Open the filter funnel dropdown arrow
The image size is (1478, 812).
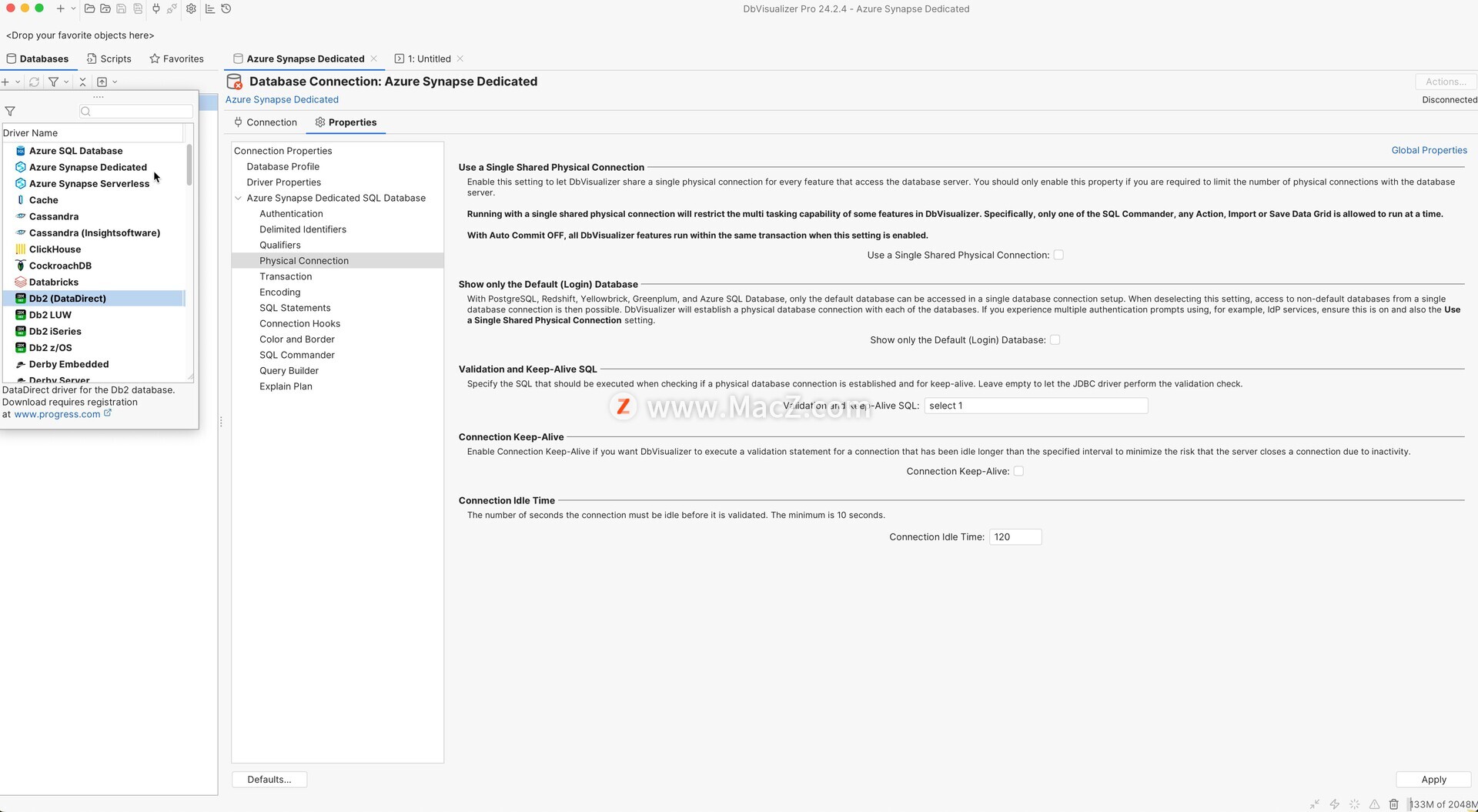[66, 82]
